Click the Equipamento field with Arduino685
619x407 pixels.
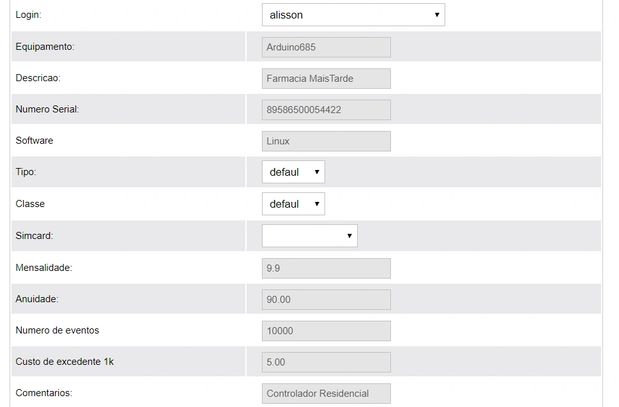(326, 47)
